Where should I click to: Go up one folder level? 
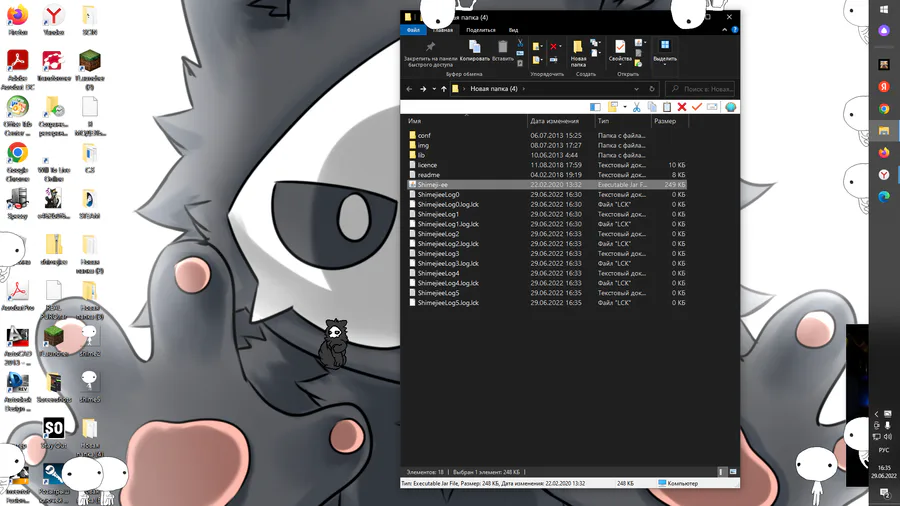(x=444, y=89)
